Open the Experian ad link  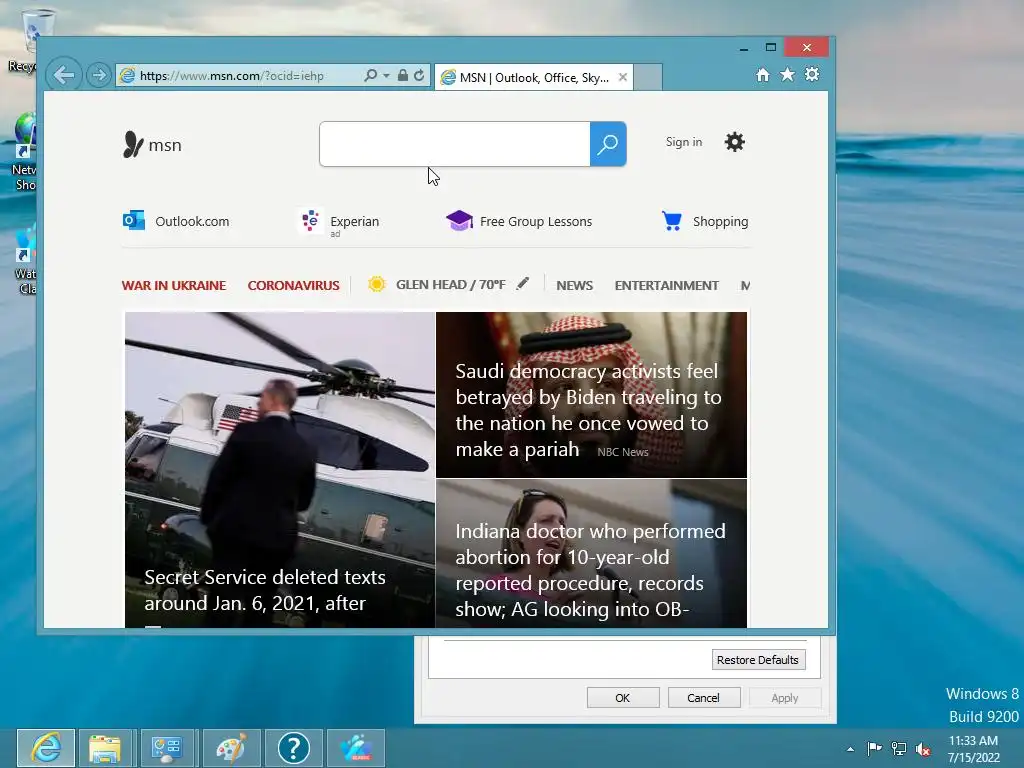click(x=340, y=222)
